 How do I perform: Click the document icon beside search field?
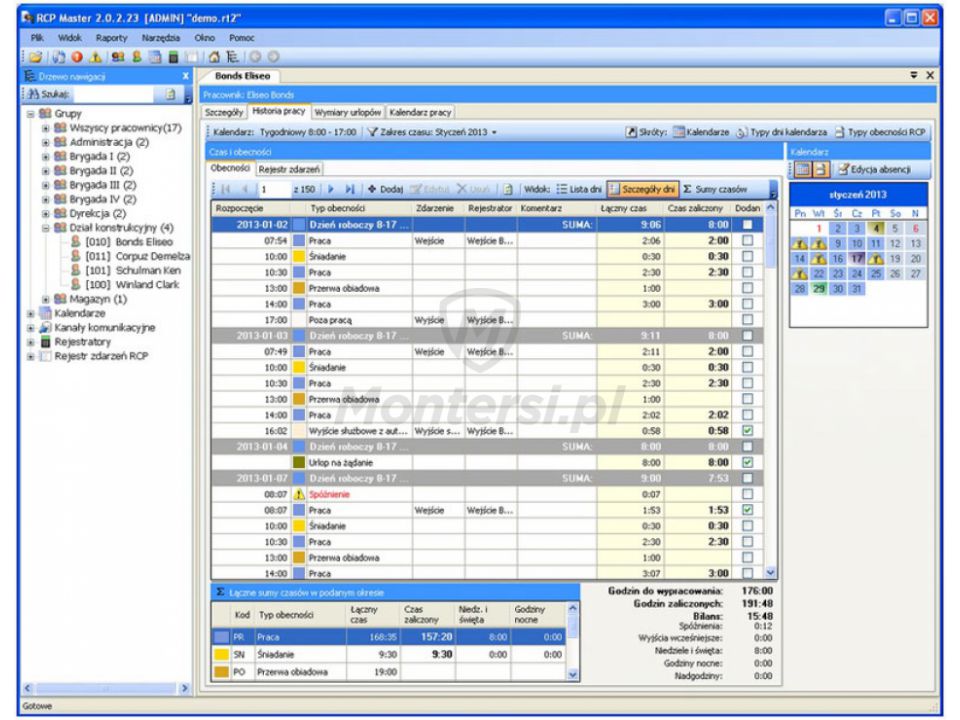pyautogui.click(x=170, y=94)
